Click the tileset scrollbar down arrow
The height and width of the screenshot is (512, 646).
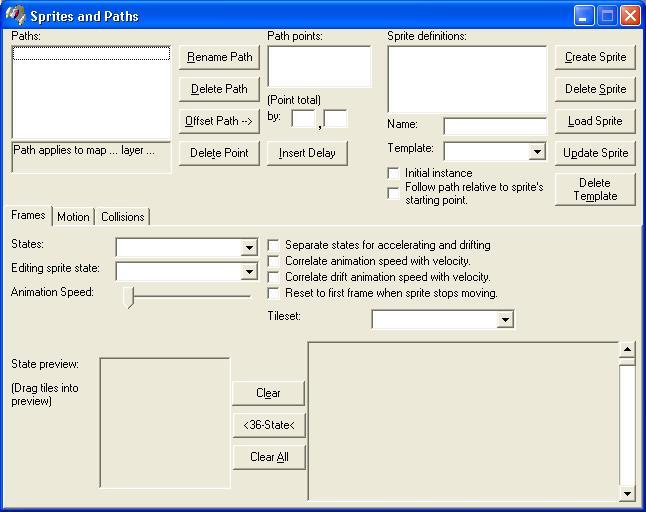click(x=627, y=493)
